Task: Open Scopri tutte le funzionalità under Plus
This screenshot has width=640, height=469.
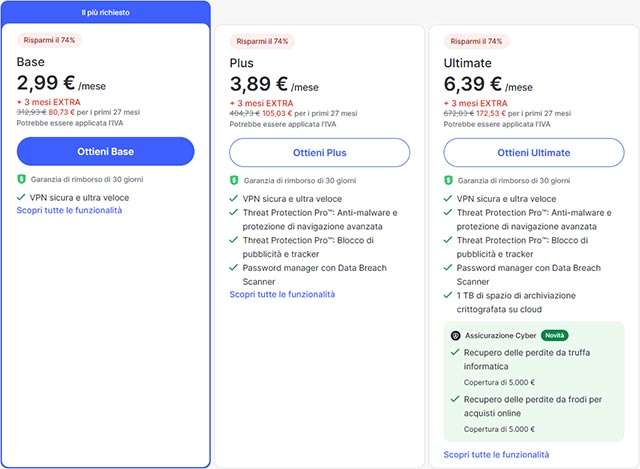Action: (x=282, y=294)
